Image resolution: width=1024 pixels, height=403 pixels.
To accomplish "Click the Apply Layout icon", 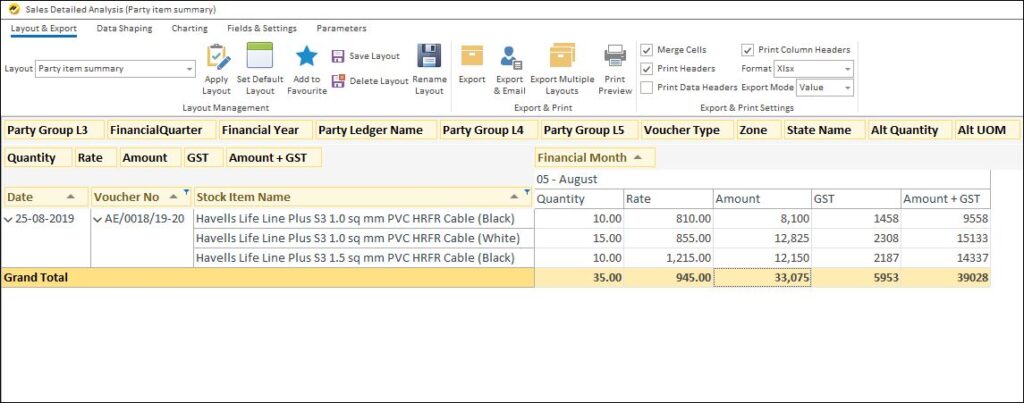I will (x=217, y=57).
